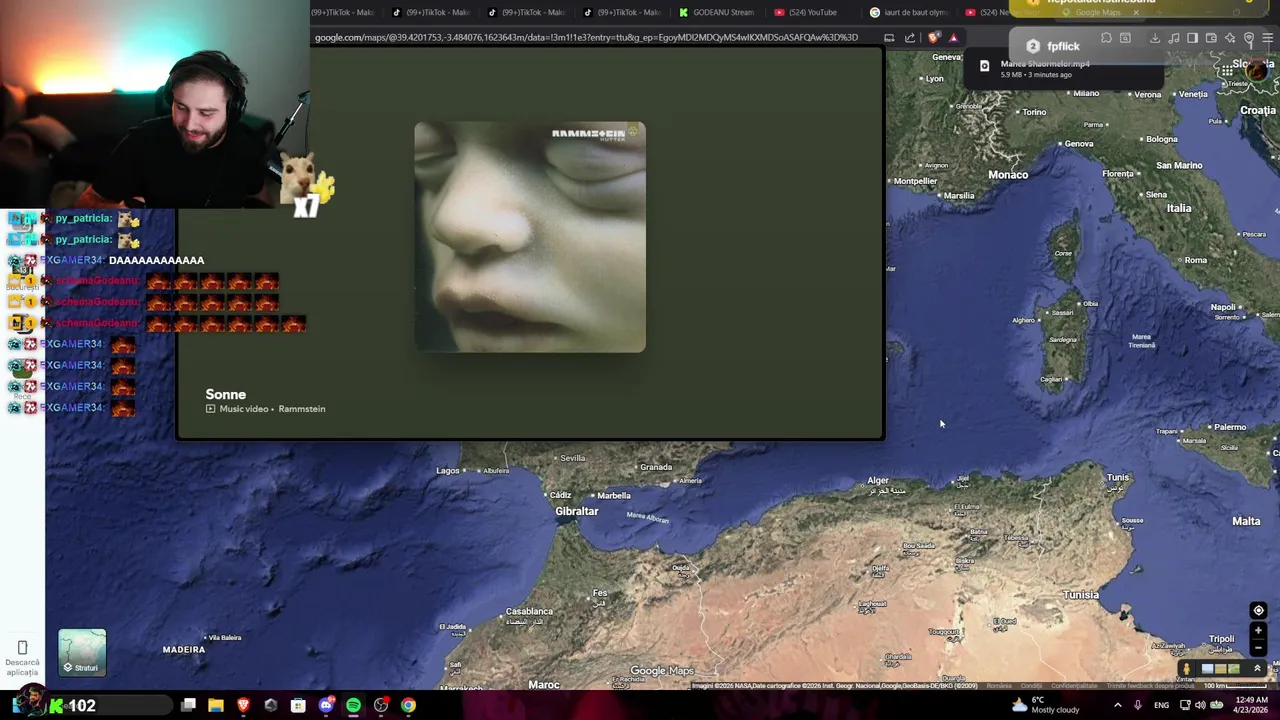Show hidden system tray icons
Screen dimensions: 1280x720
pyautogui.click(x=1118, y=705)
